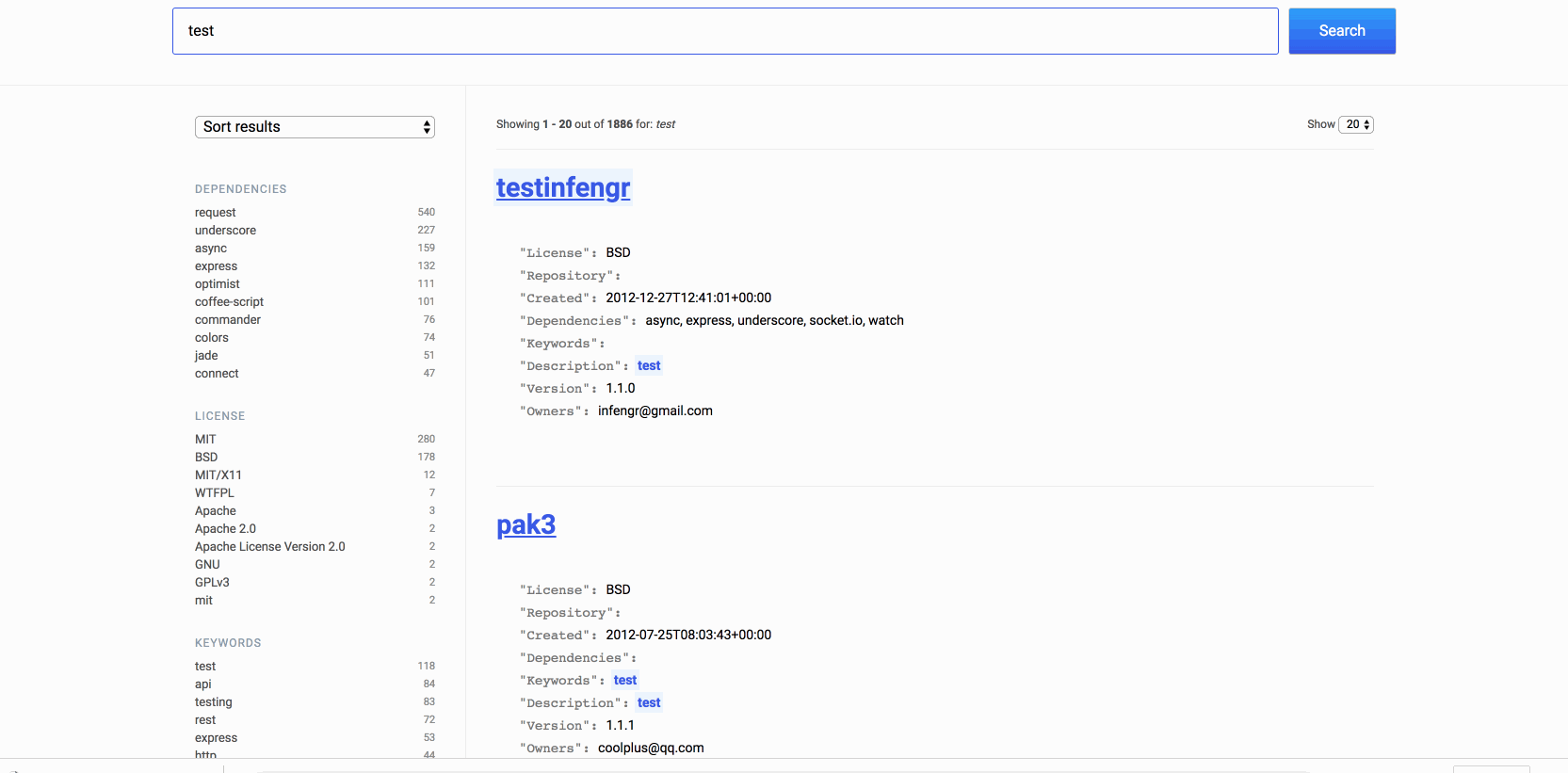Filter by Apache 2.0 license
This screenshot has width=1568, height=773.
point(225,529)
